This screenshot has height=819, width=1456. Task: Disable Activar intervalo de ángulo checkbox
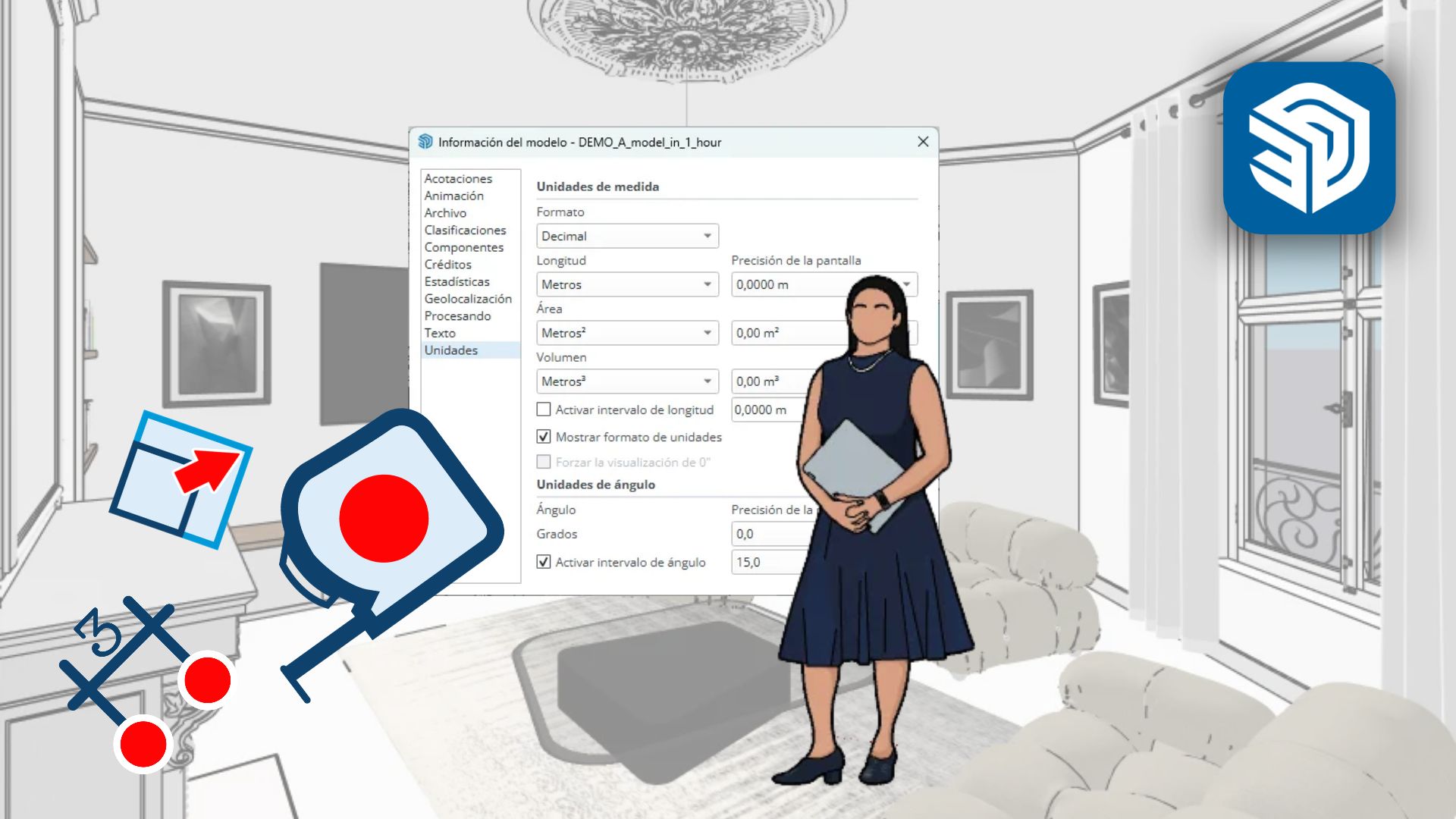point(544,562)
